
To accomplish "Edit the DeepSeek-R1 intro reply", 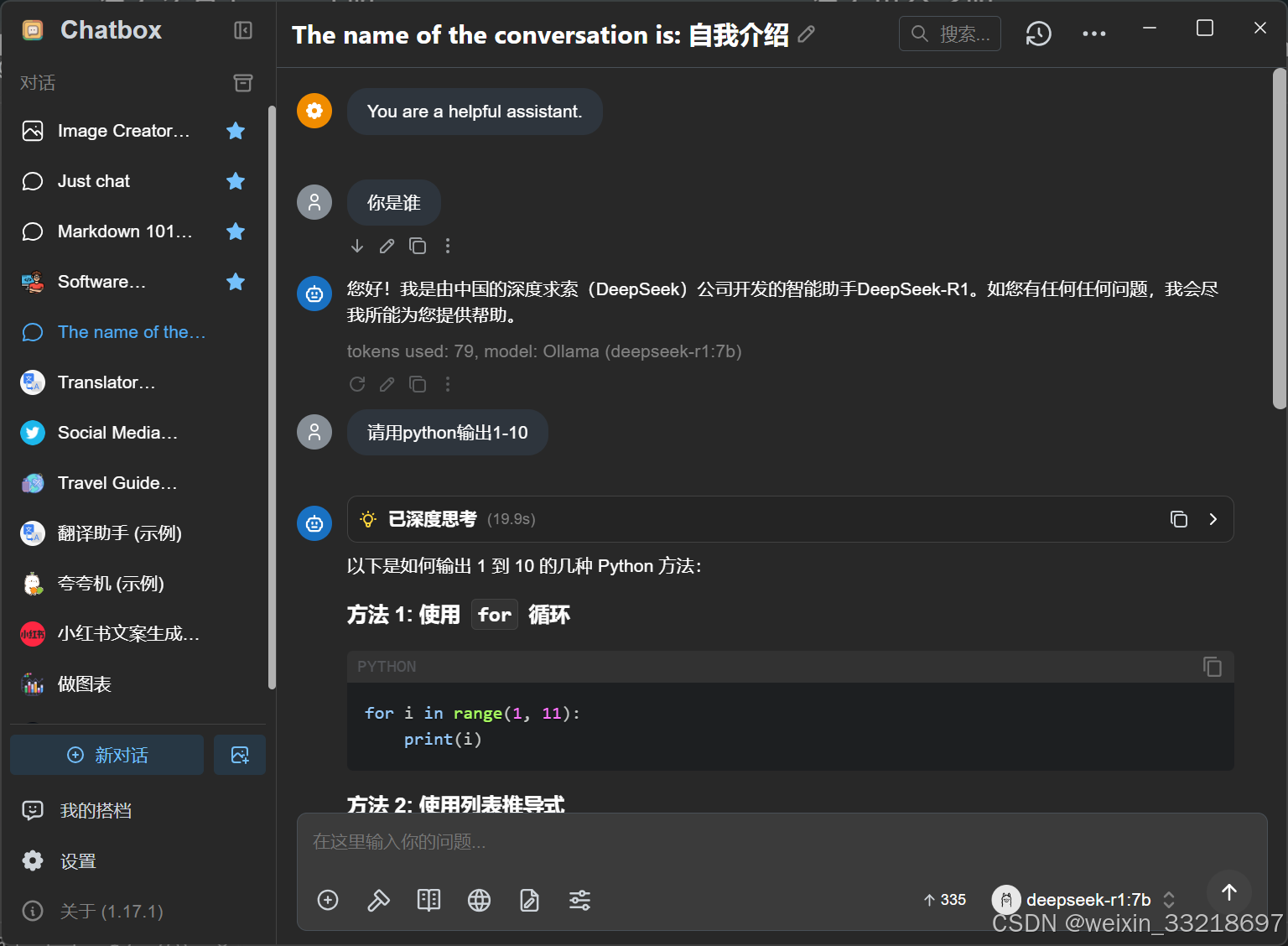I will [387, 384].
